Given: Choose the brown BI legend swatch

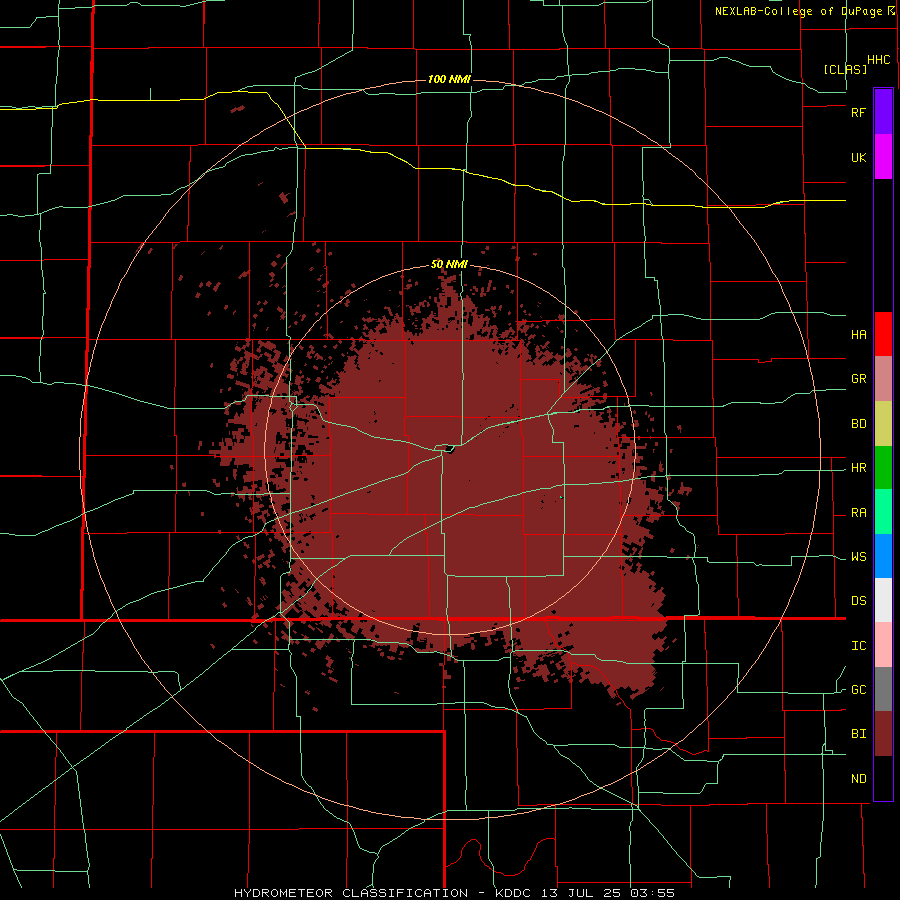Looking at the screenshot, I should click(883, 734).
